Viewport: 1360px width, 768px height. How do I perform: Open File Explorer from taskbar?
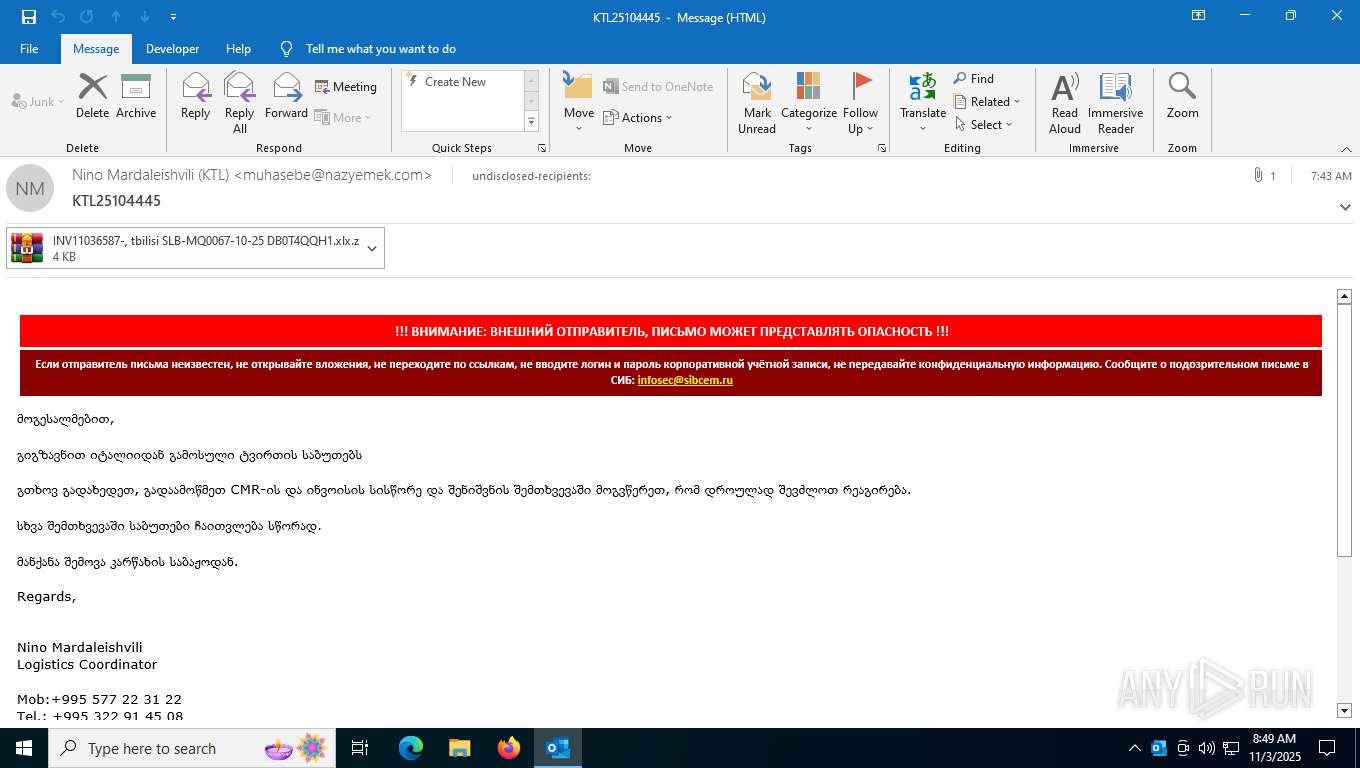coord(459,748)
